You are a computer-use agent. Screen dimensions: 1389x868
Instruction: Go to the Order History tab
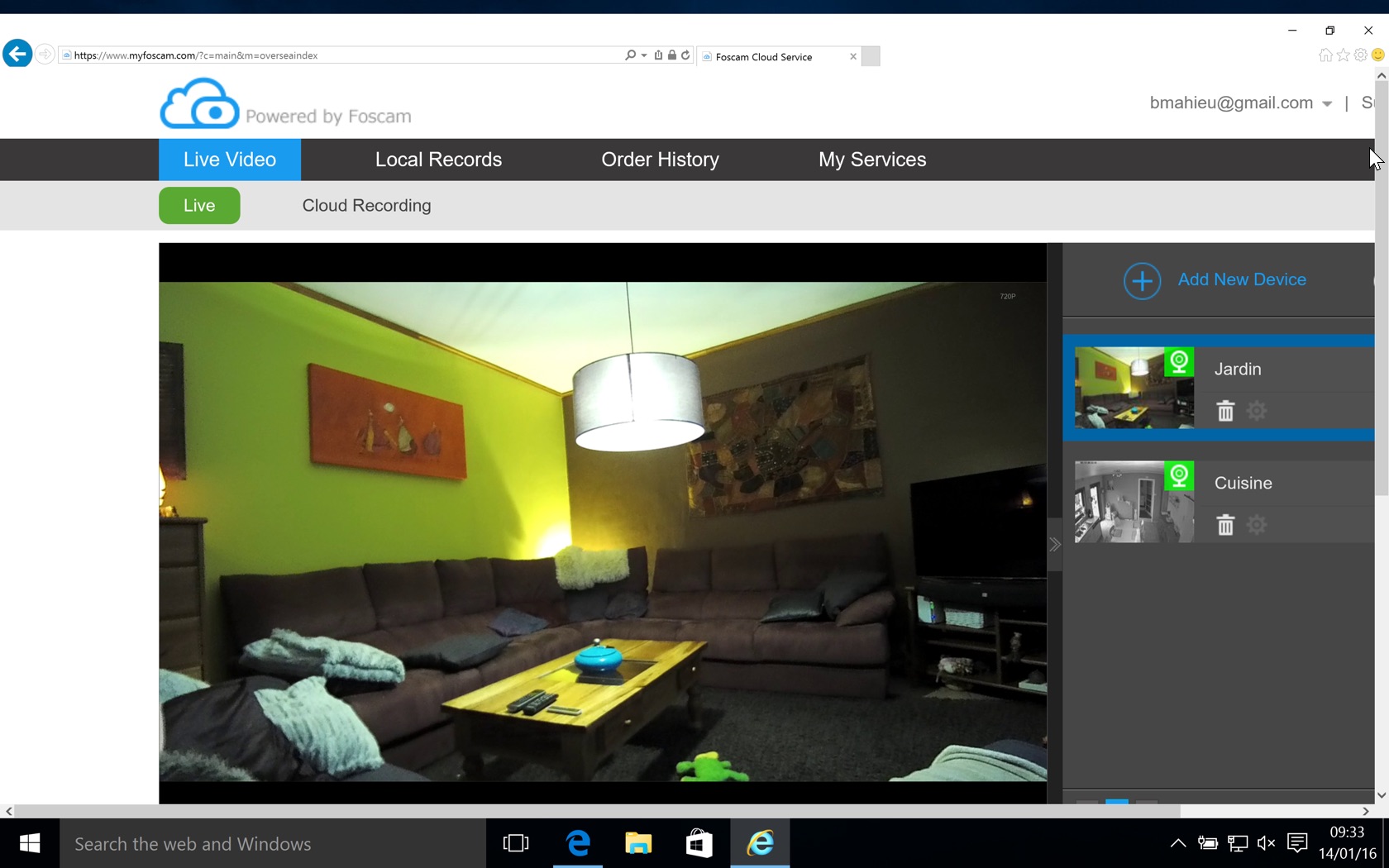click(660, 160)
